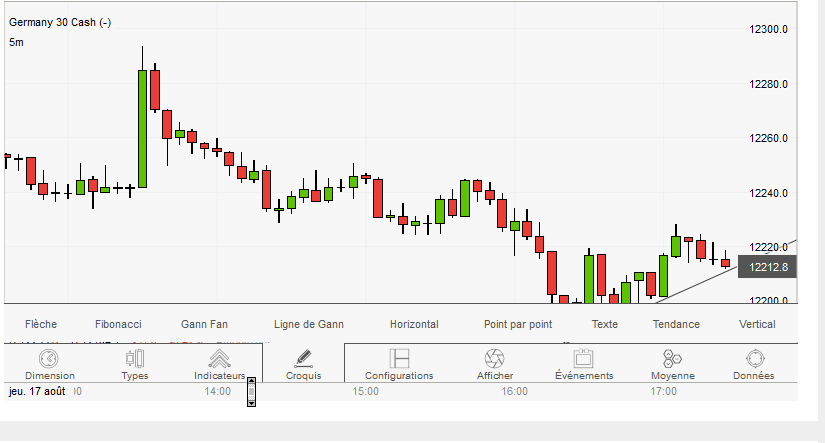Open the Configurations layout icon

pos(399,358)
